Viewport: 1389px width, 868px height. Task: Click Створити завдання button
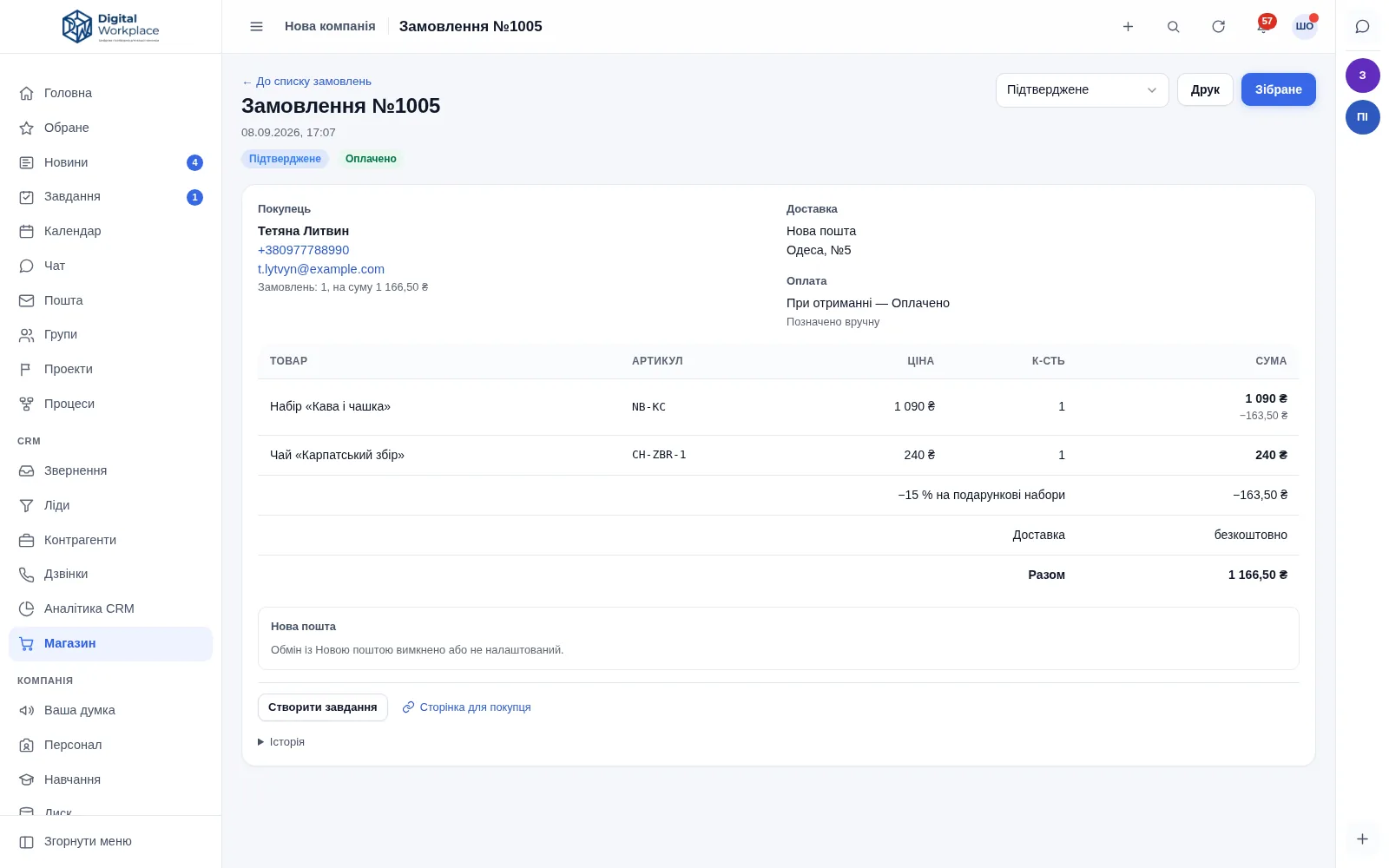click(322, 707)
